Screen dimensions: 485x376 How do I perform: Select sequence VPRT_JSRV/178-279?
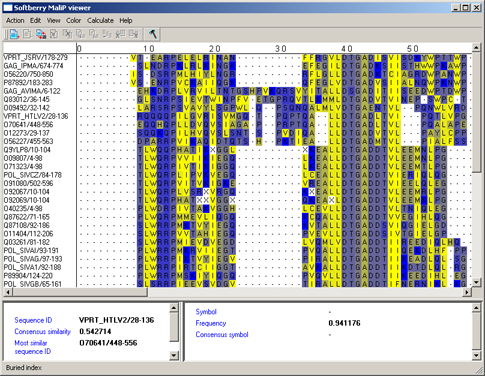tap(35, 57)
